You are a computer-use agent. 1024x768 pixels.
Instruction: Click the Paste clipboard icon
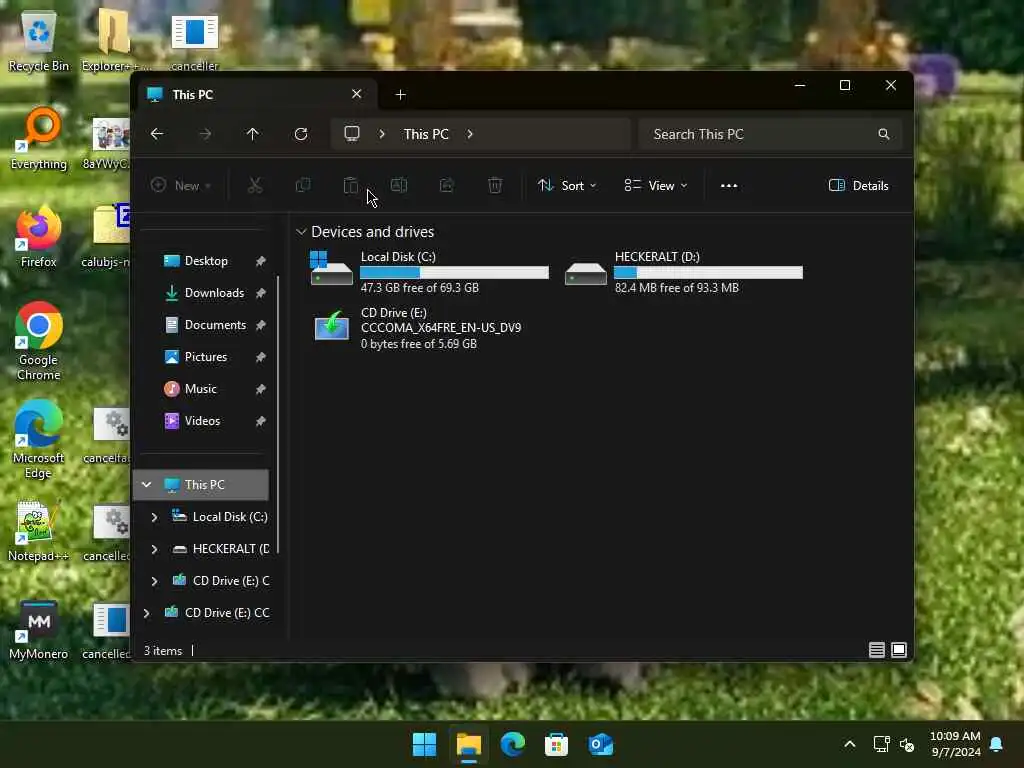coord(351,185)
